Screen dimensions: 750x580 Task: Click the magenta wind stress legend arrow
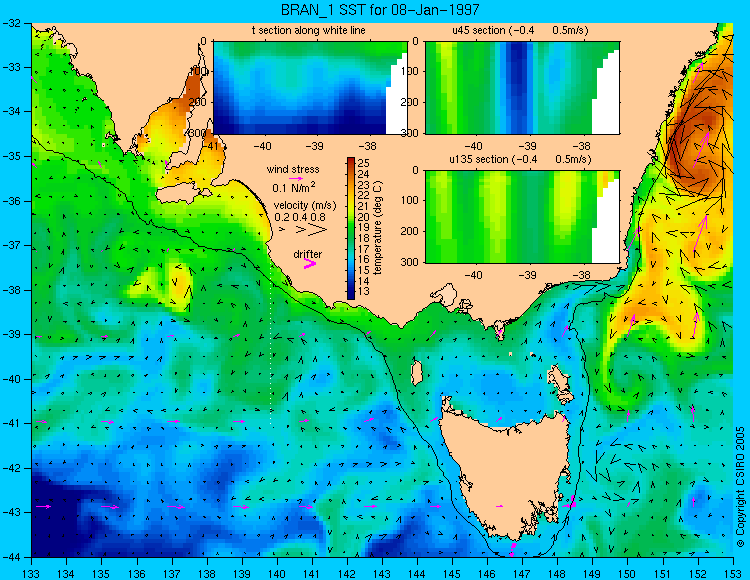coord(296,178)
